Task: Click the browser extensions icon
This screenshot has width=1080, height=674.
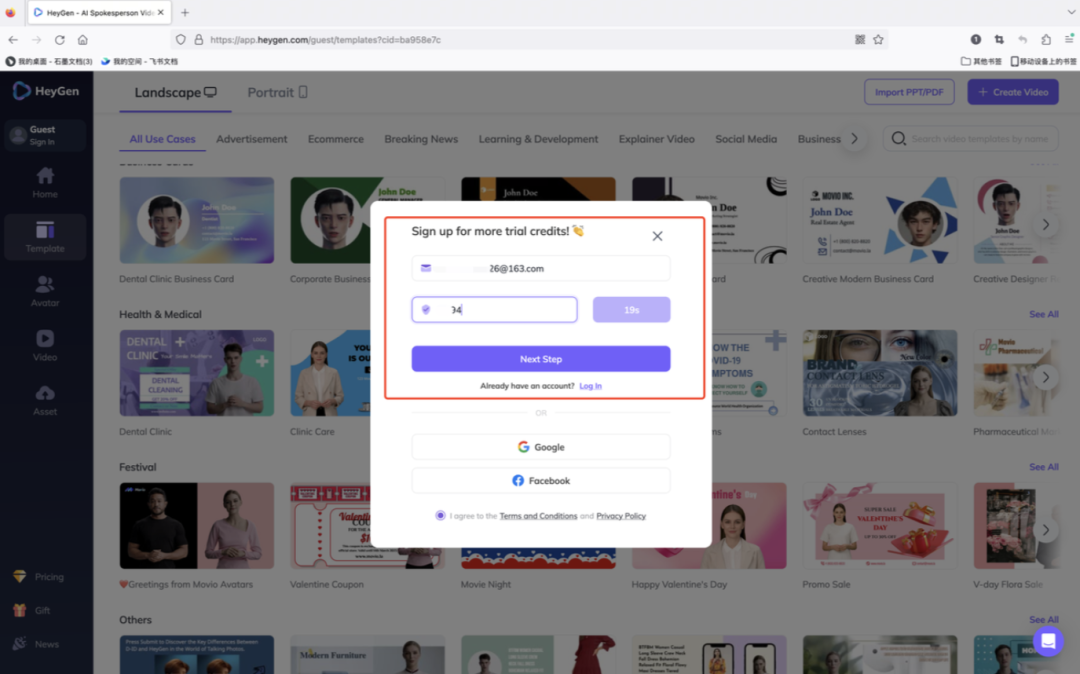Action: pos(1046,40)
